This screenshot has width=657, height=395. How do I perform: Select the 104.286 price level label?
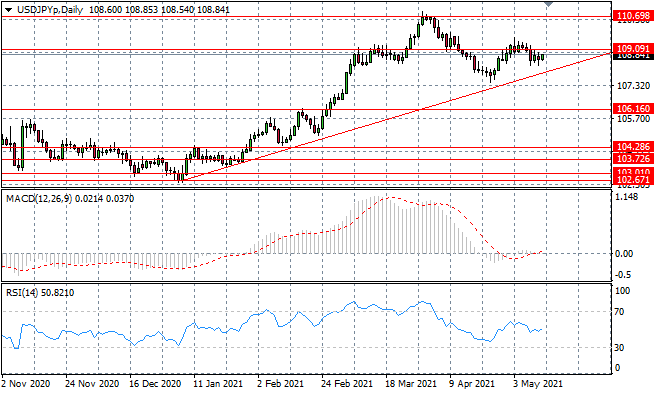(633, 147)
